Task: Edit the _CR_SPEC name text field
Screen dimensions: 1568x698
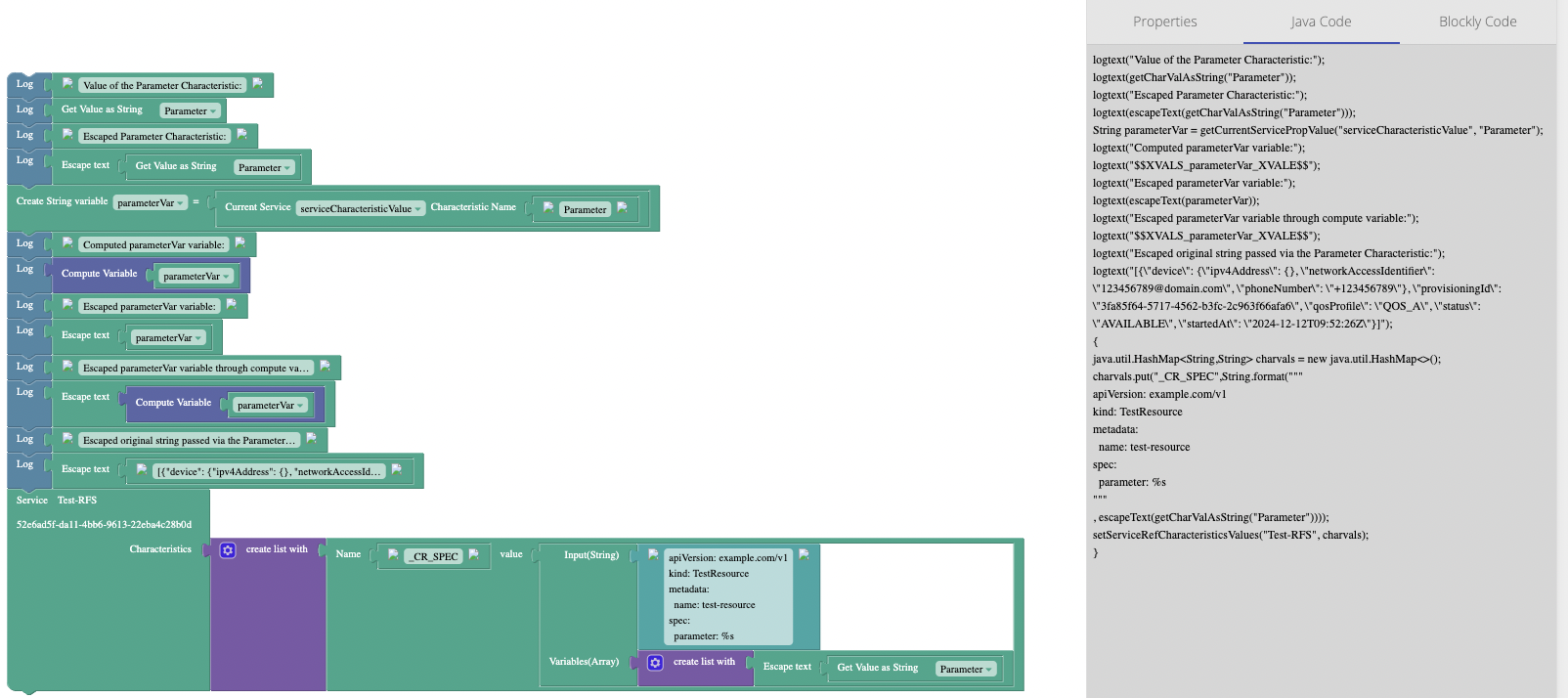Action: click(x=435, y=557)
